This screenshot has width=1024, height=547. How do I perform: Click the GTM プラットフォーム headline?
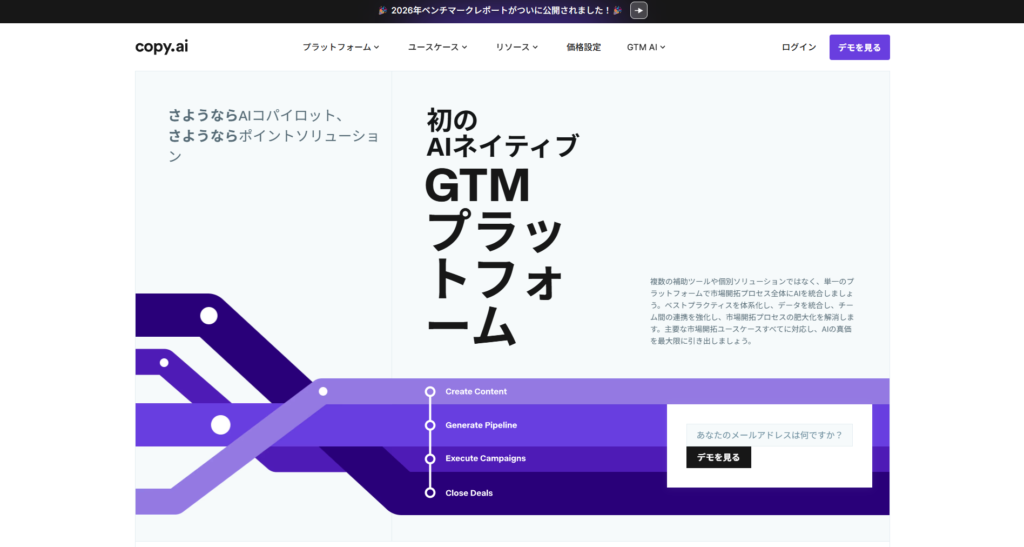point(494,259)
